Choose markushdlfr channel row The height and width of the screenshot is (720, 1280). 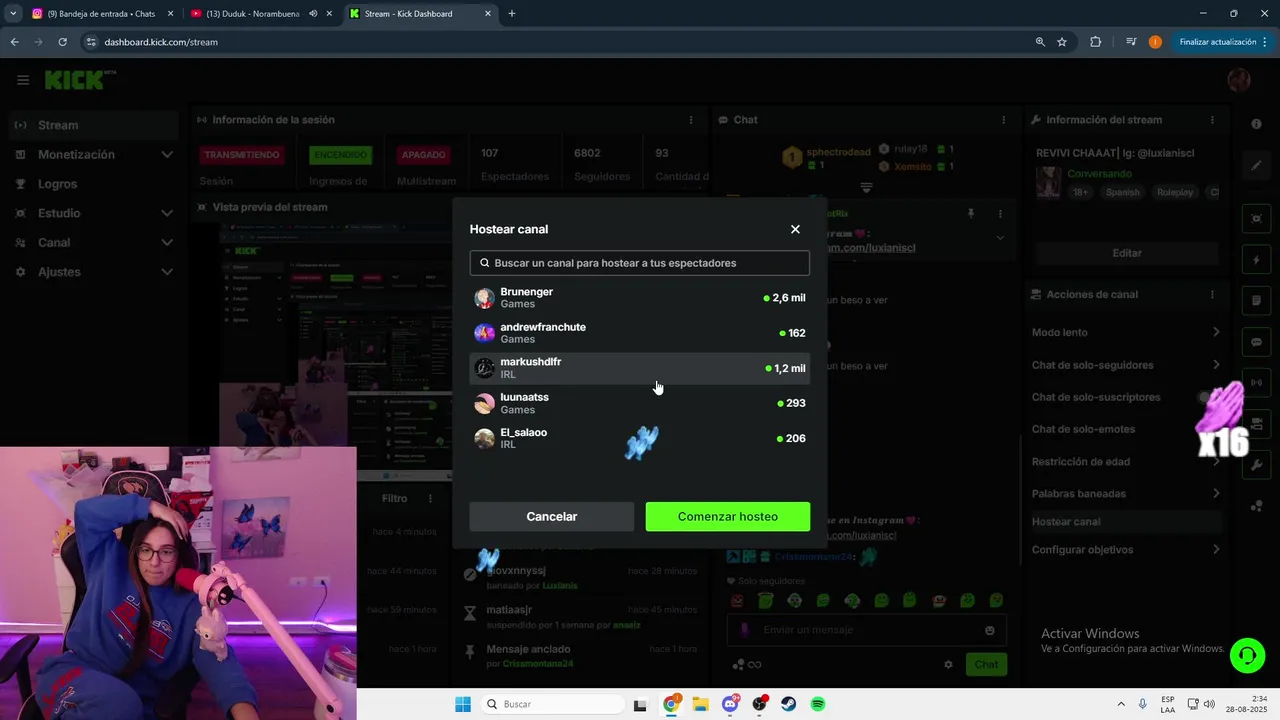(x=640, y=368)
